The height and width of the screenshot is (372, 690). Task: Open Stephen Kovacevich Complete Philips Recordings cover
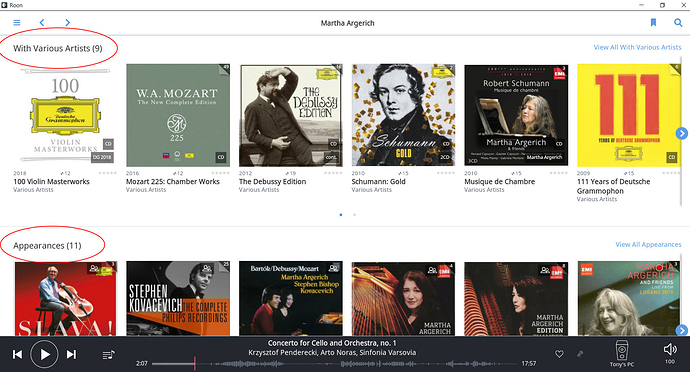[178, 298]
